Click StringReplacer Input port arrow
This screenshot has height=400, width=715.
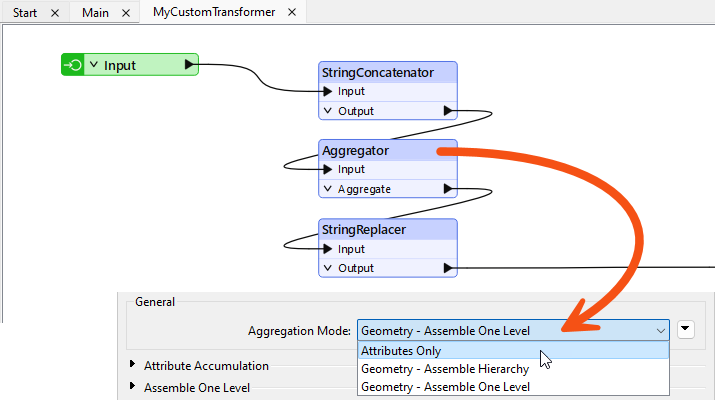[328, 249]
